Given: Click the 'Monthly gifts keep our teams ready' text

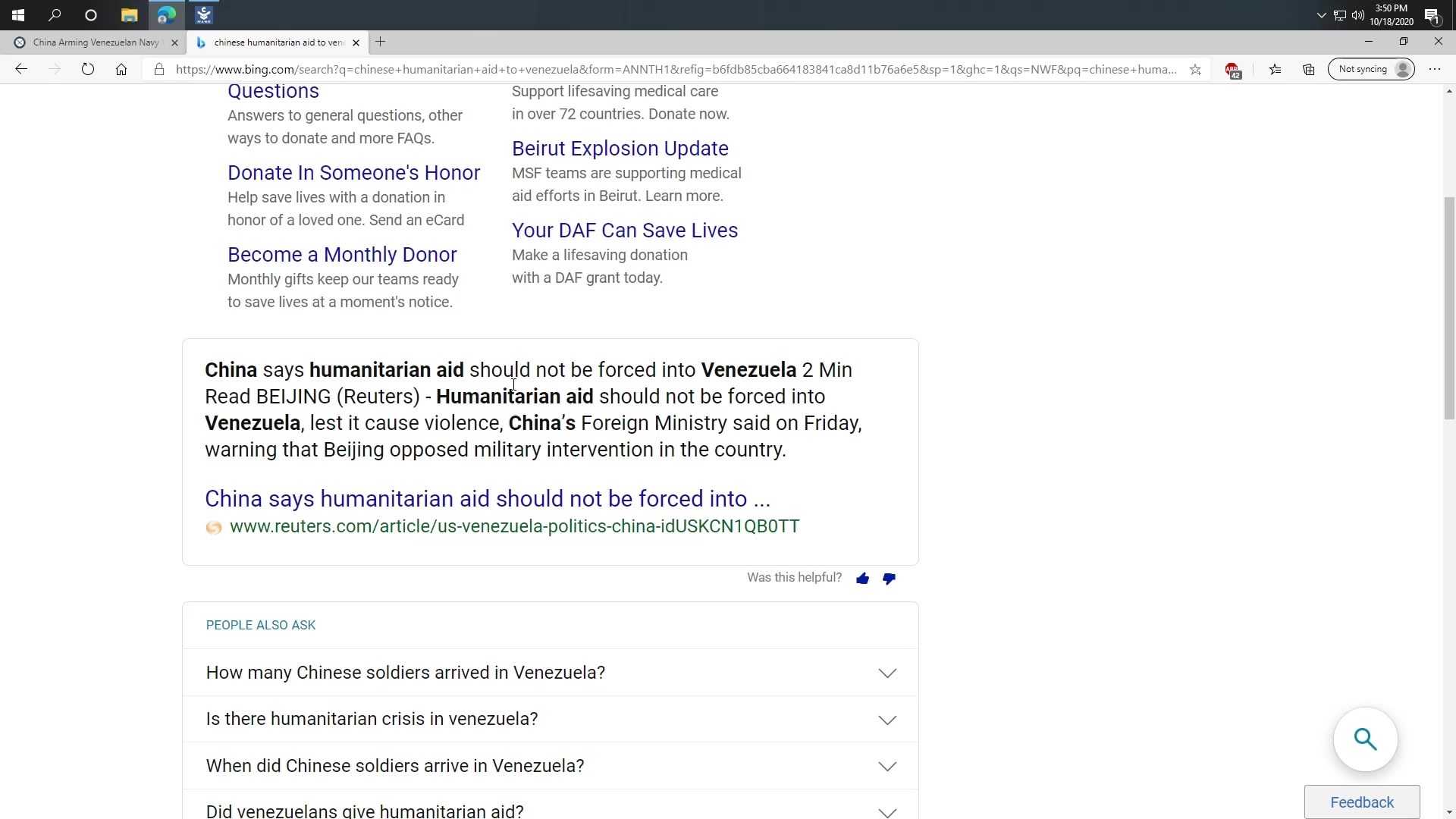Looking at the screenshot, I should (x=343, y=280).
